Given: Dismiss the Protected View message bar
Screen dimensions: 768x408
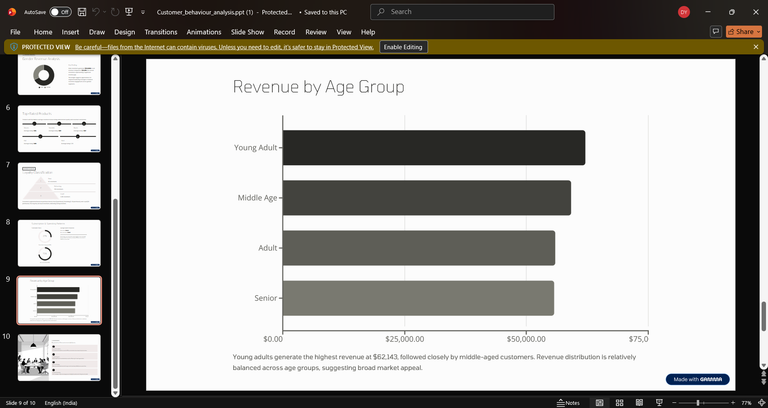Looking at the screenshot, I should click(x=756, y=47).
